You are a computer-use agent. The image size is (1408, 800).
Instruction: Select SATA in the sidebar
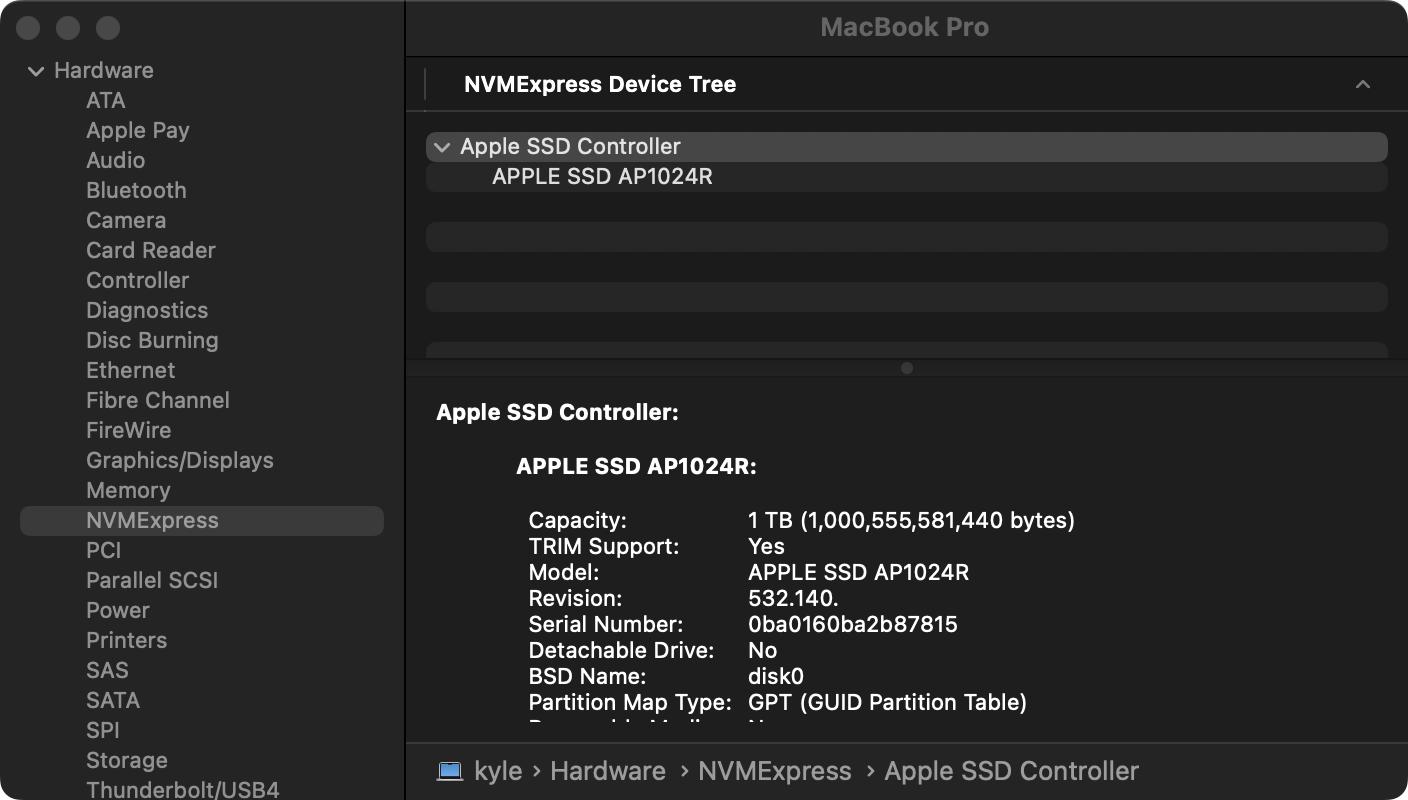point(113,700)
